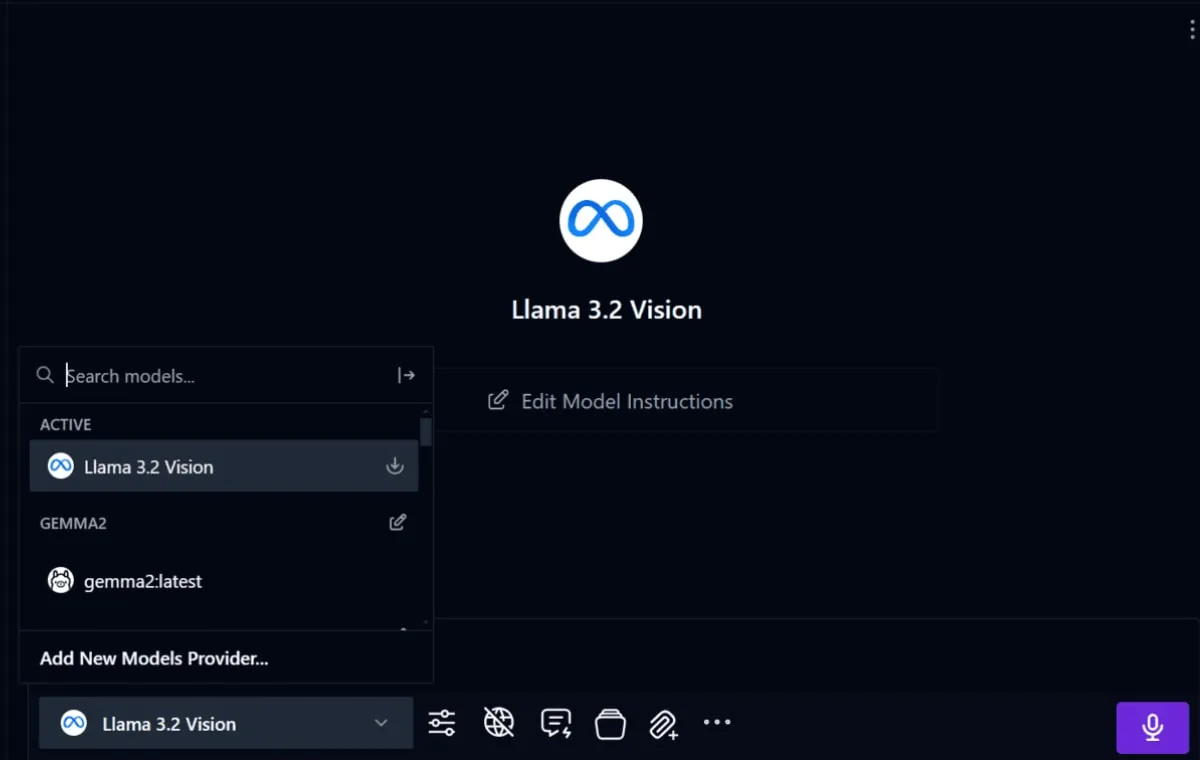
Task: Click the ACTIVE section header text
Action: pos(65,425)
